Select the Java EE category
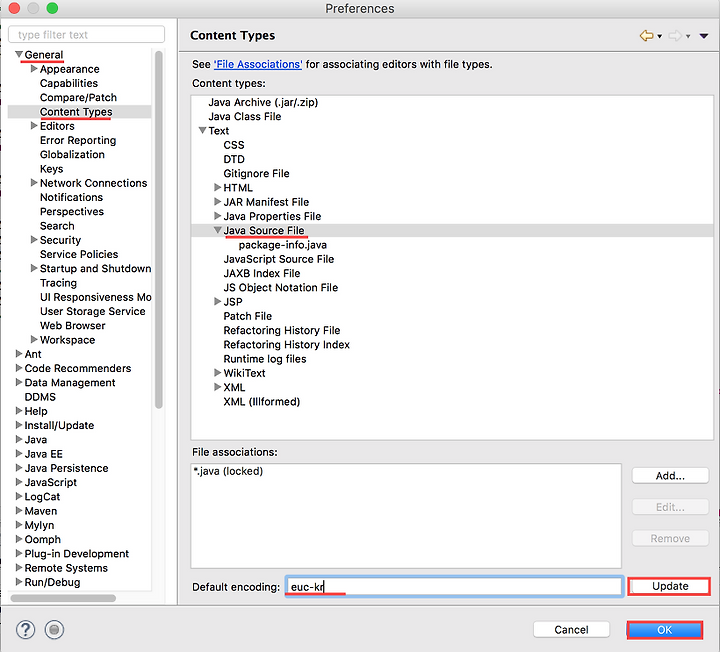 [x=43, y=454]
